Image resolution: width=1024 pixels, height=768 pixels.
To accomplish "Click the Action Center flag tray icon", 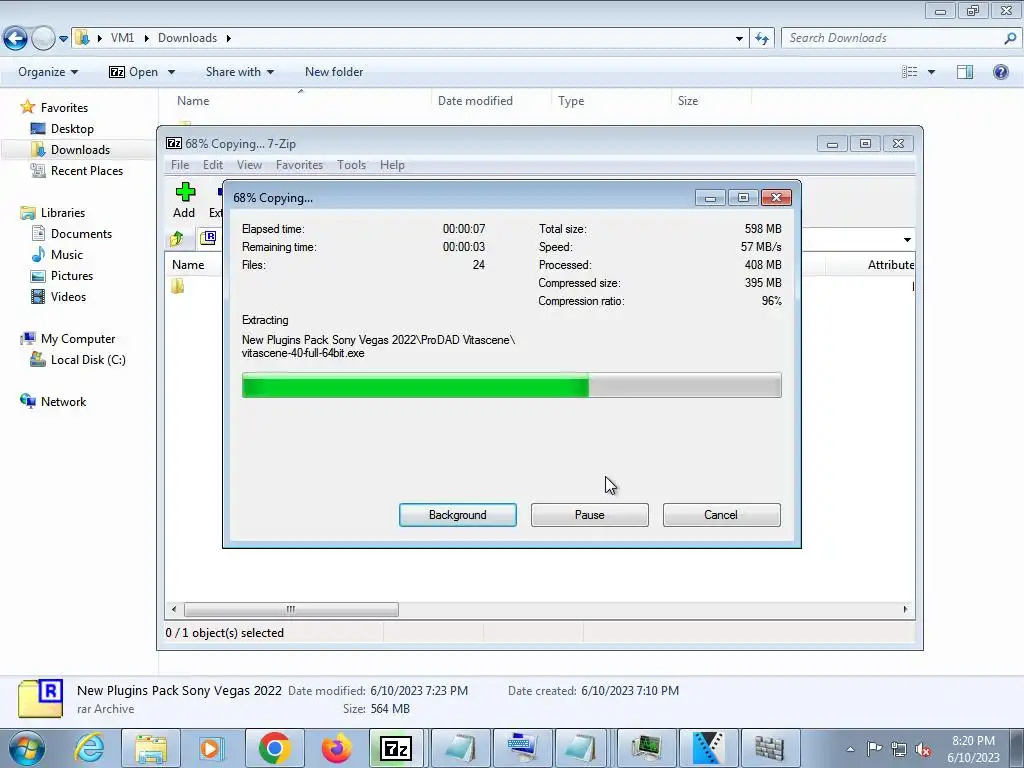I will pyautogui.click(x=874, y=748).
